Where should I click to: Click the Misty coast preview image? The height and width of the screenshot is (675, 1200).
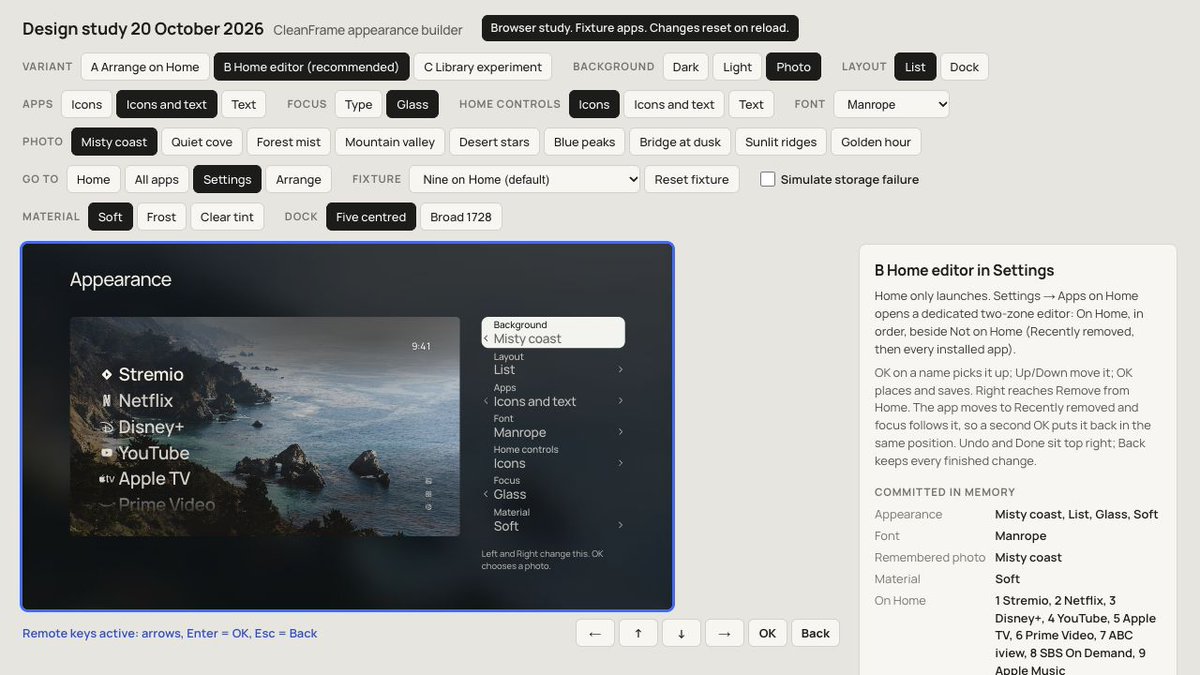[x=265, y=427]
